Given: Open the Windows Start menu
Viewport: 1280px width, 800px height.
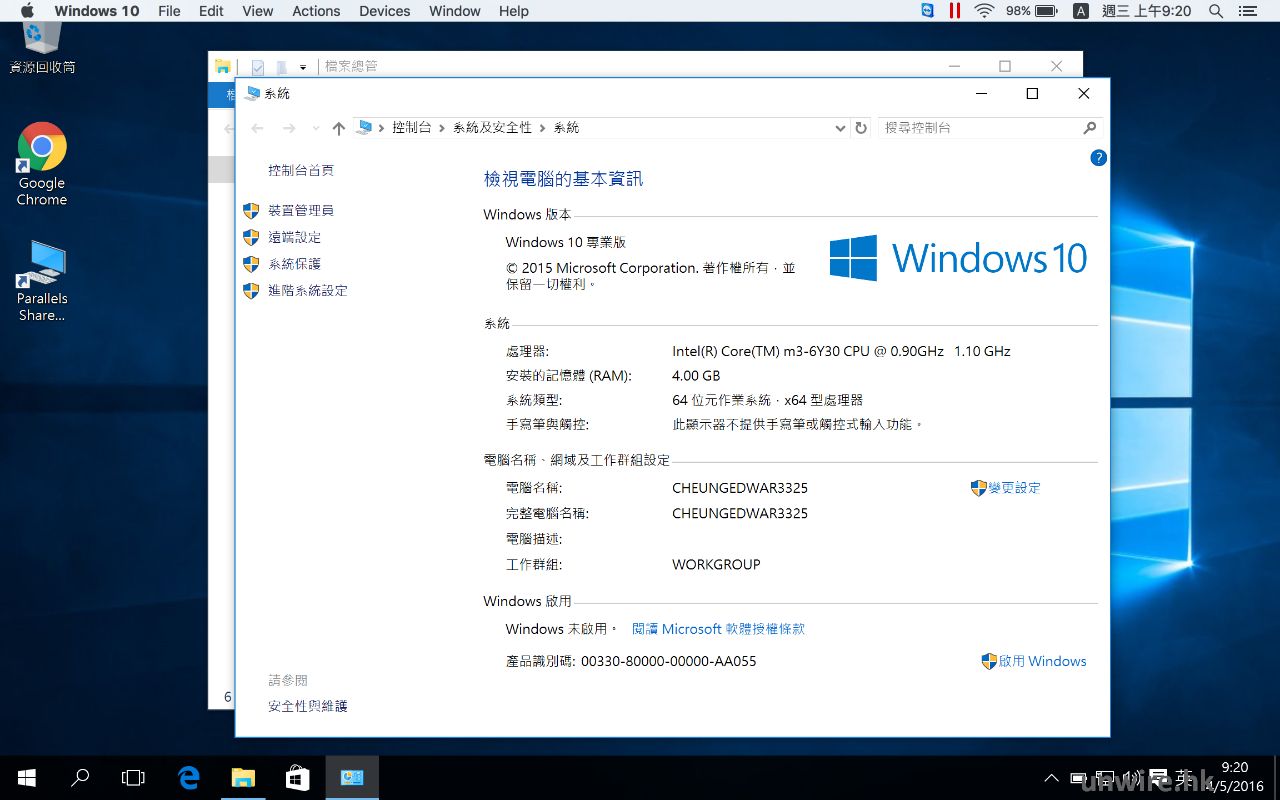Looking at the screenshot, I should pos(27,777).
